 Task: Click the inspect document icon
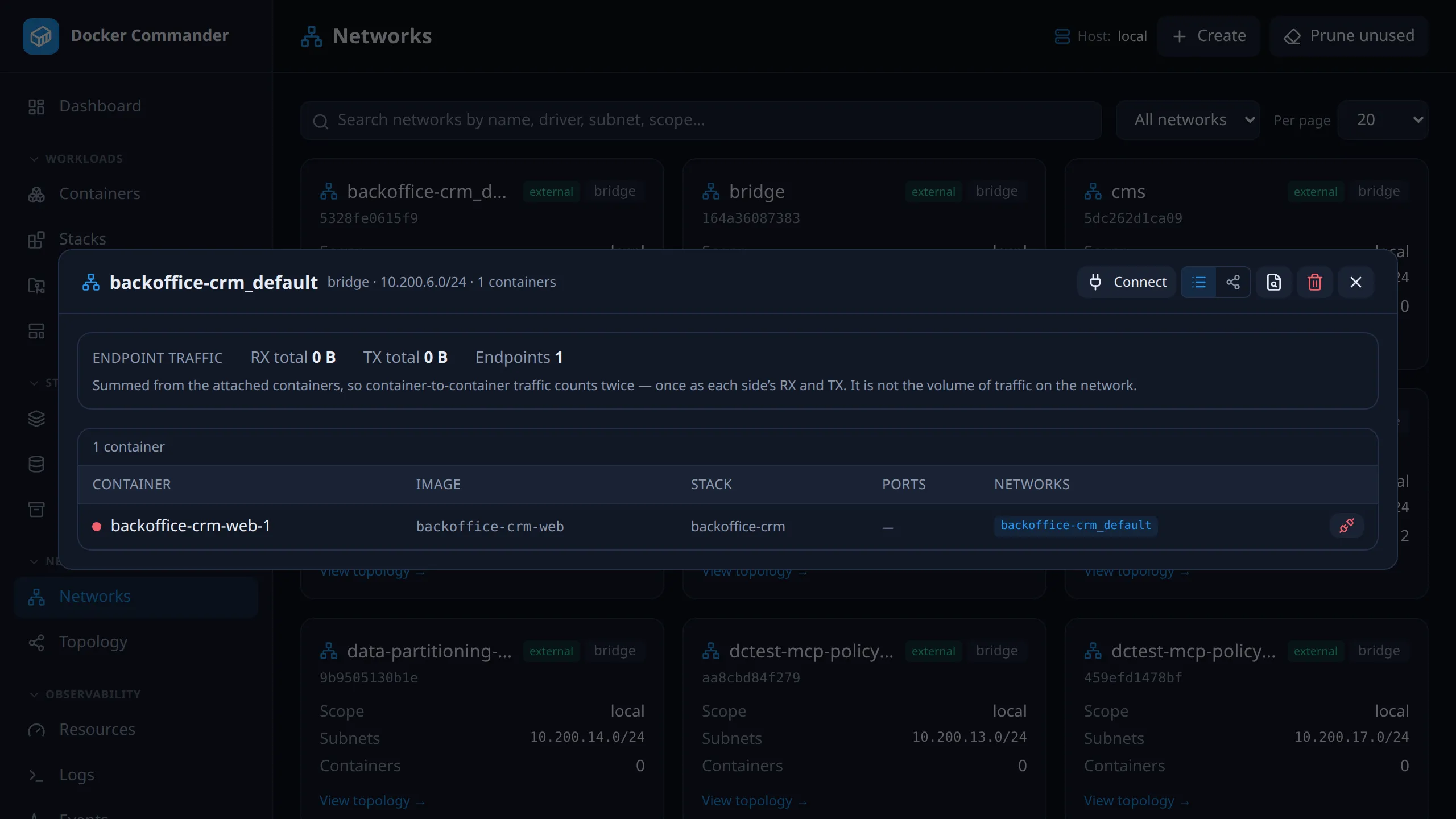point(1274,282)
